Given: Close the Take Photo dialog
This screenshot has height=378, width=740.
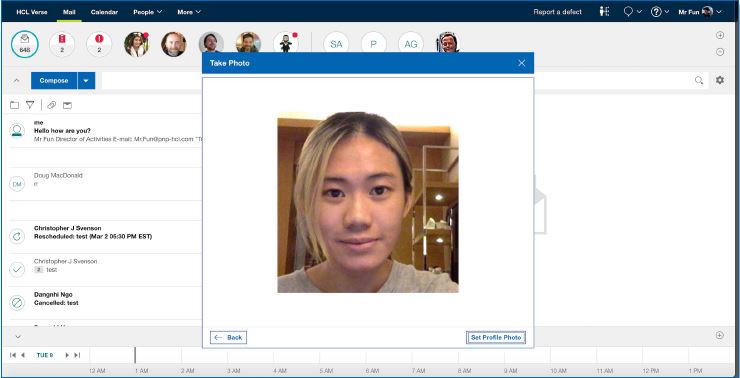Looking at the screenshot, I should [x=521, y=63].
